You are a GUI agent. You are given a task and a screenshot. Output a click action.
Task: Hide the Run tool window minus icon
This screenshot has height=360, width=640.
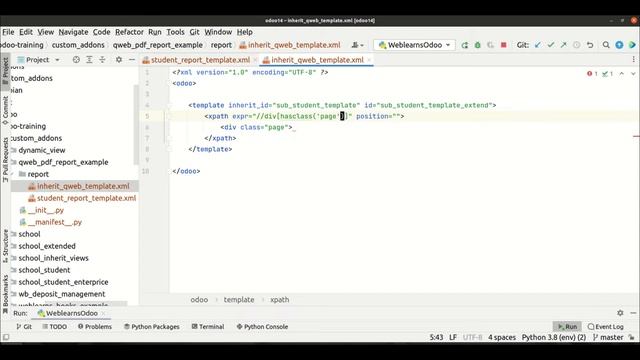click(633, 313)
